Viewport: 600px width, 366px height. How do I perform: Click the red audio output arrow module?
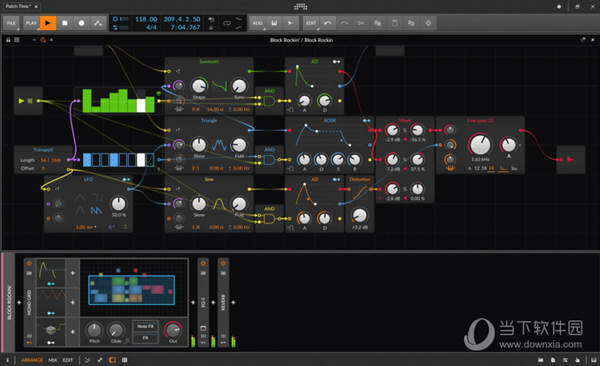[571, 160]
